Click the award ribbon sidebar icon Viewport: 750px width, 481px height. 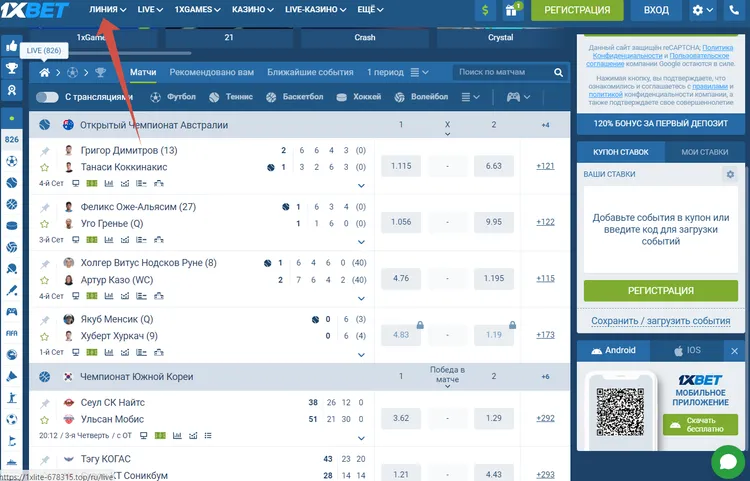point(11,90)
